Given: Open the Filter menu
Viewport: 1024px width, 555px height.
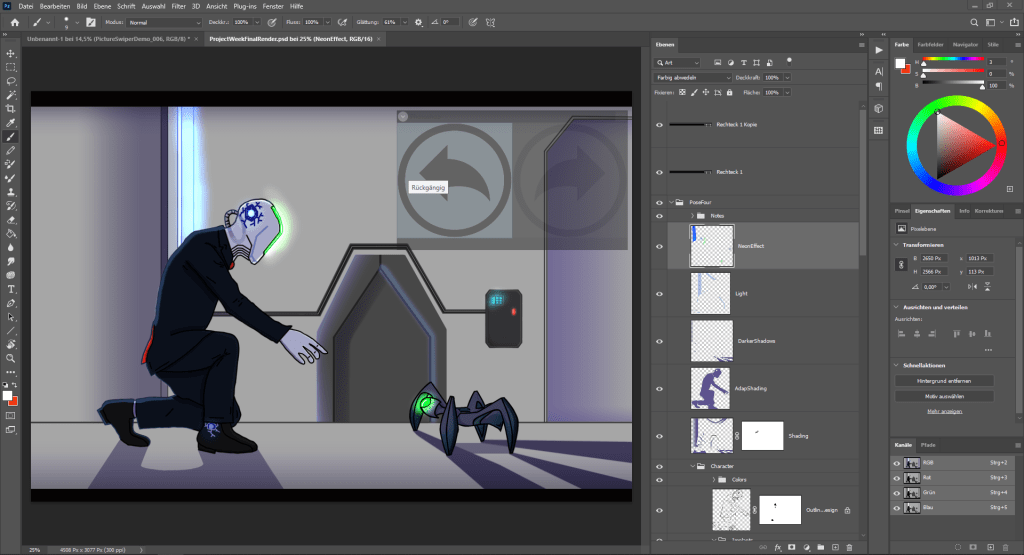Looking at the screenshot, I should [178, 6].
